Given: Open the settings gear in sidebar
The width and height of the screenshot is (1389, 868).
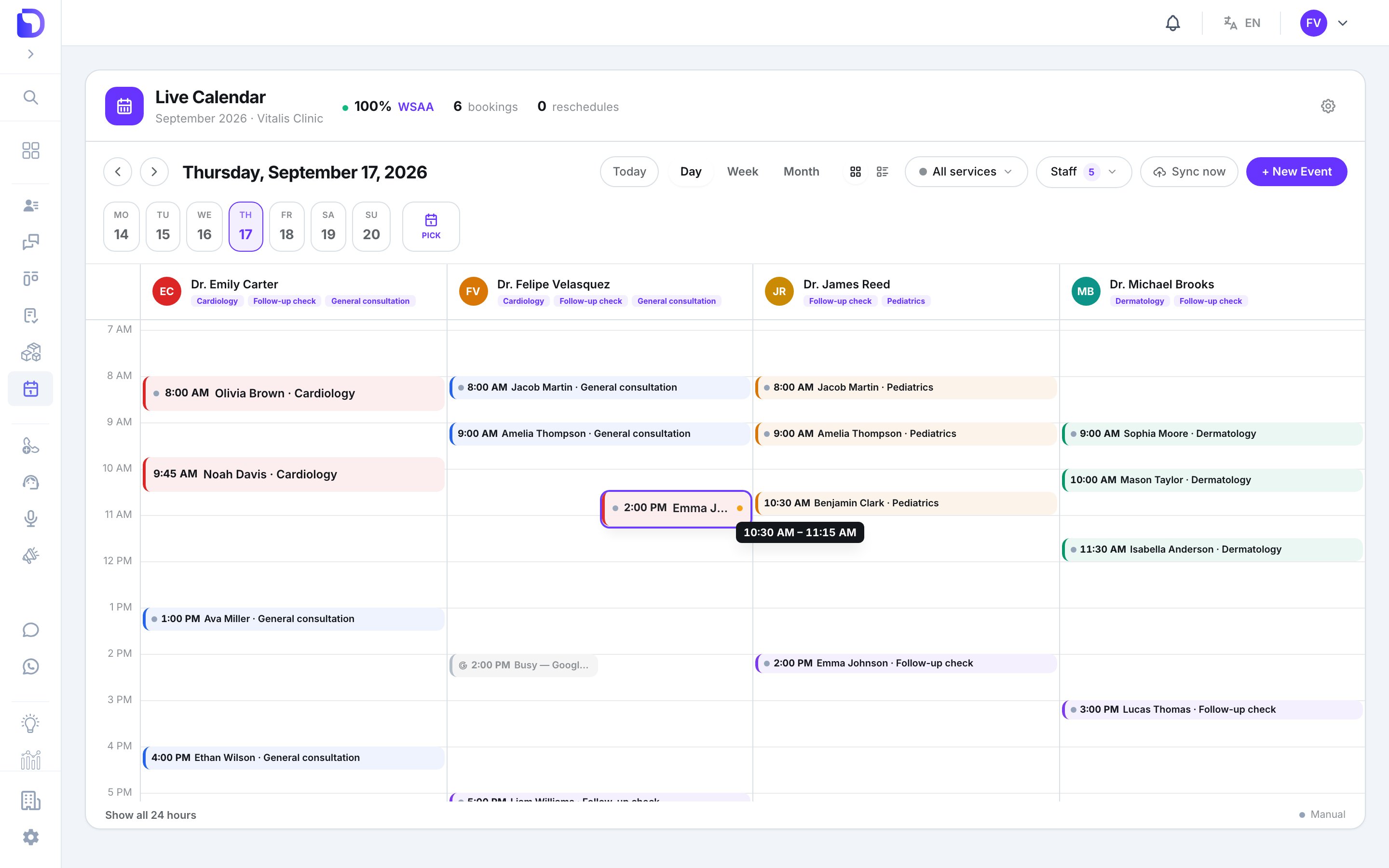Looking at the screenshot, I should [30, 837].
